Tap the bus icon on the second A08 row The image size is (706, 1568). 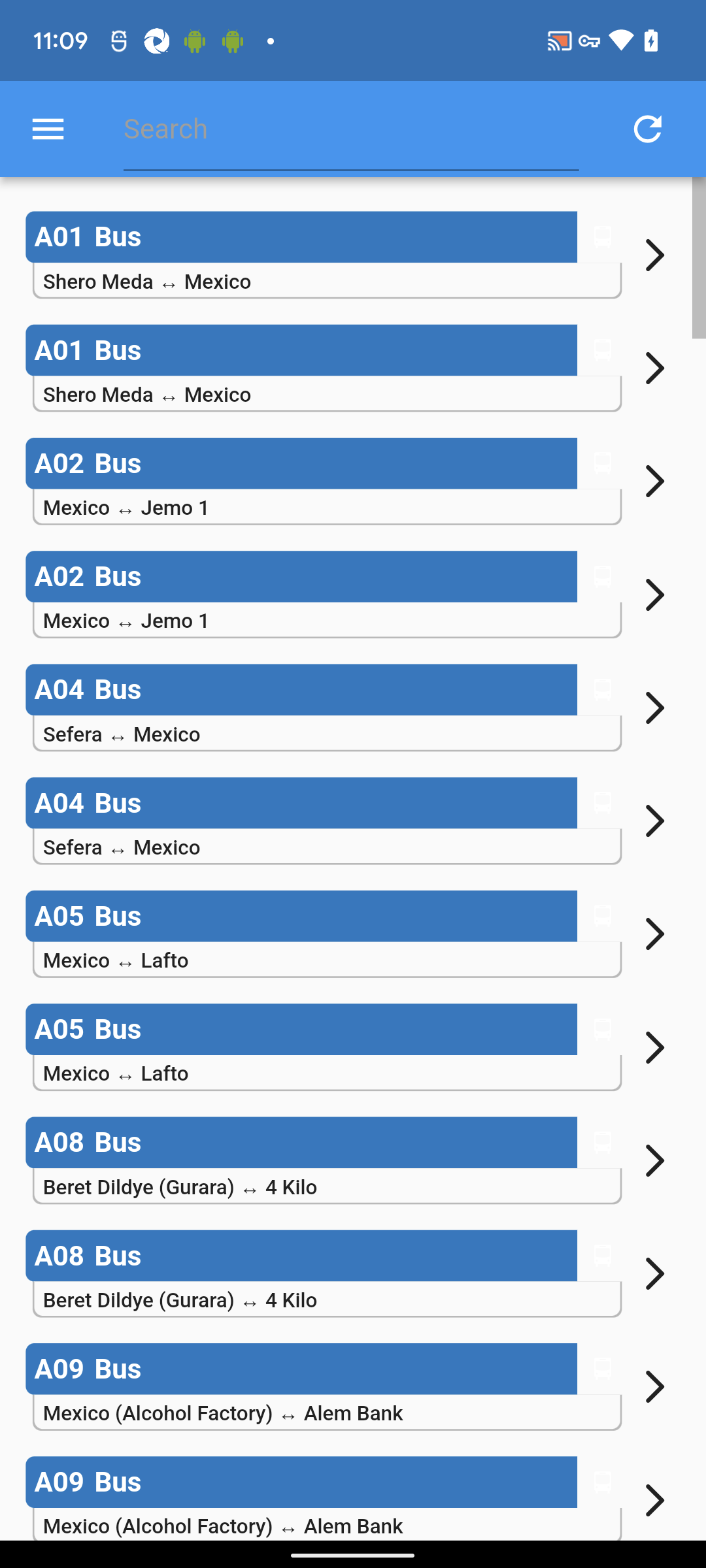tap(602, 1255)
